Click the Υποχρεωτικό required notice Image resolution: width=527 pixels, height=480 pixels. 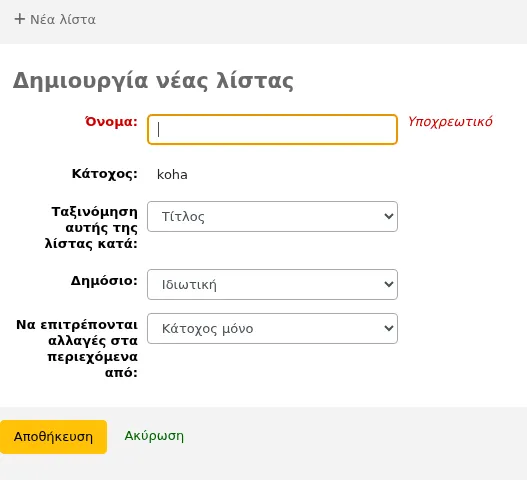tap(450, 121)
